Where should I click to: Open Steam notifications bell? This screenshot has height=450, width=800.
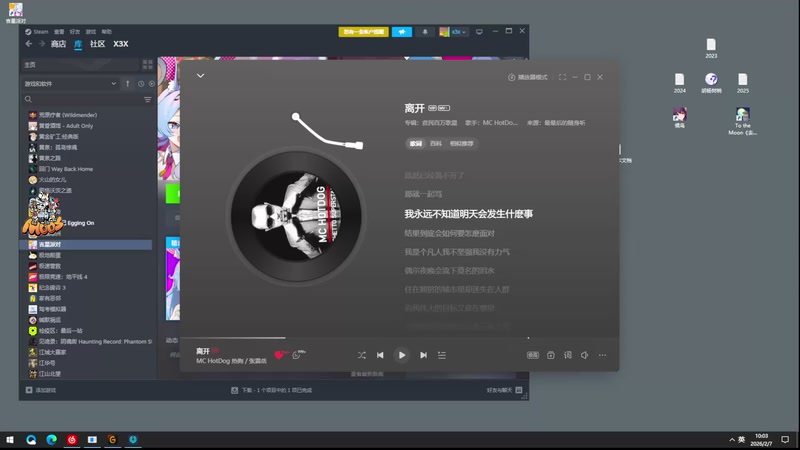(425, 32)
